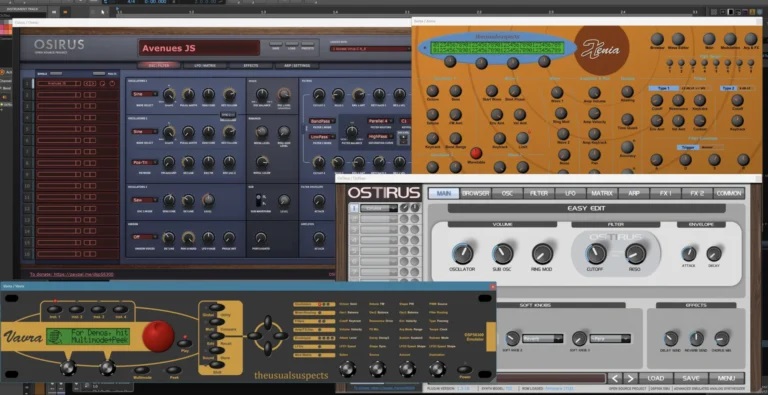Image resolution: width=768 pixels, height=395 pixels.
Task: Click the red value dial on Vavra
Action: tap(158, 336)
